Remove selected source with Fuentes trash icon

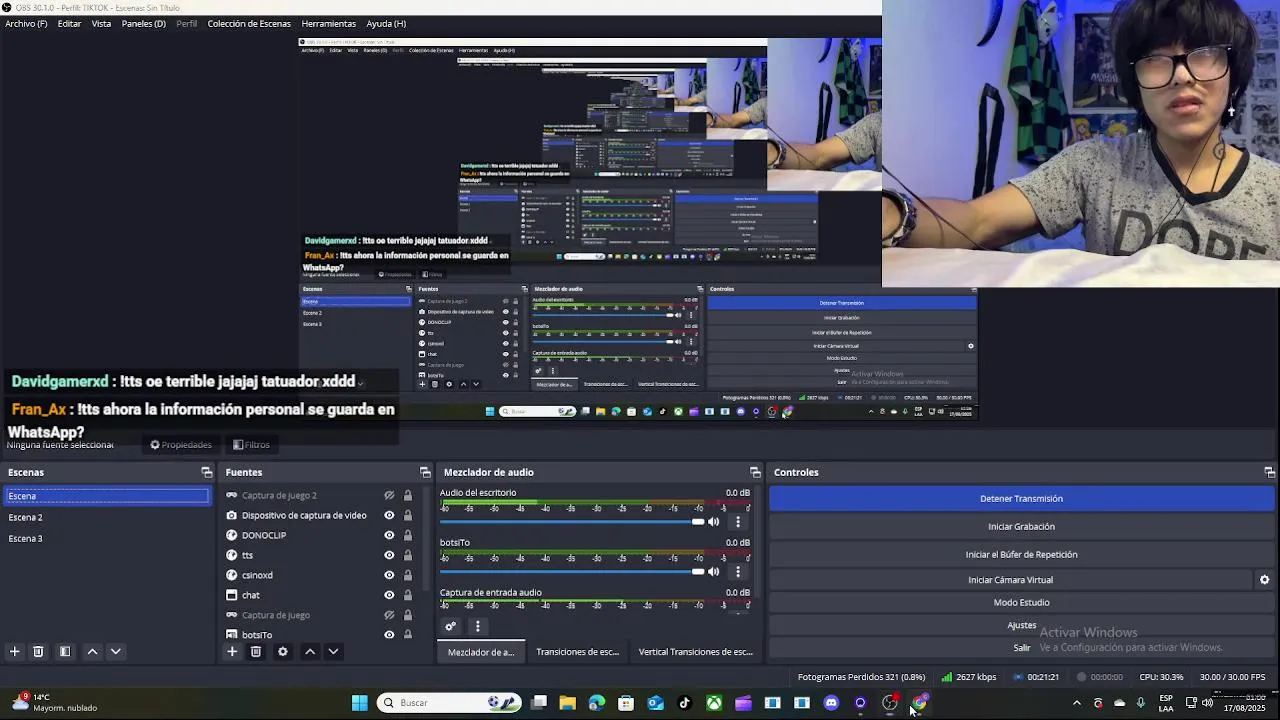(256, 651)
